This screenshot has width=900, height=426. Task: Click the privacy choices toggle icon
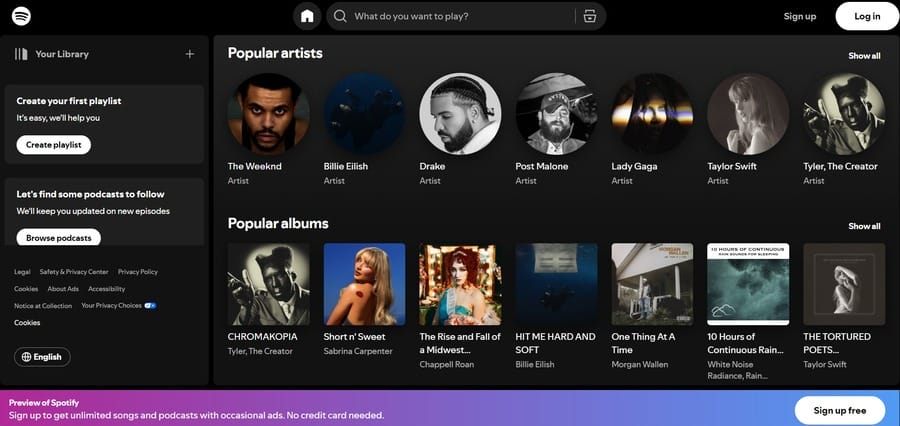coord(150,305)
